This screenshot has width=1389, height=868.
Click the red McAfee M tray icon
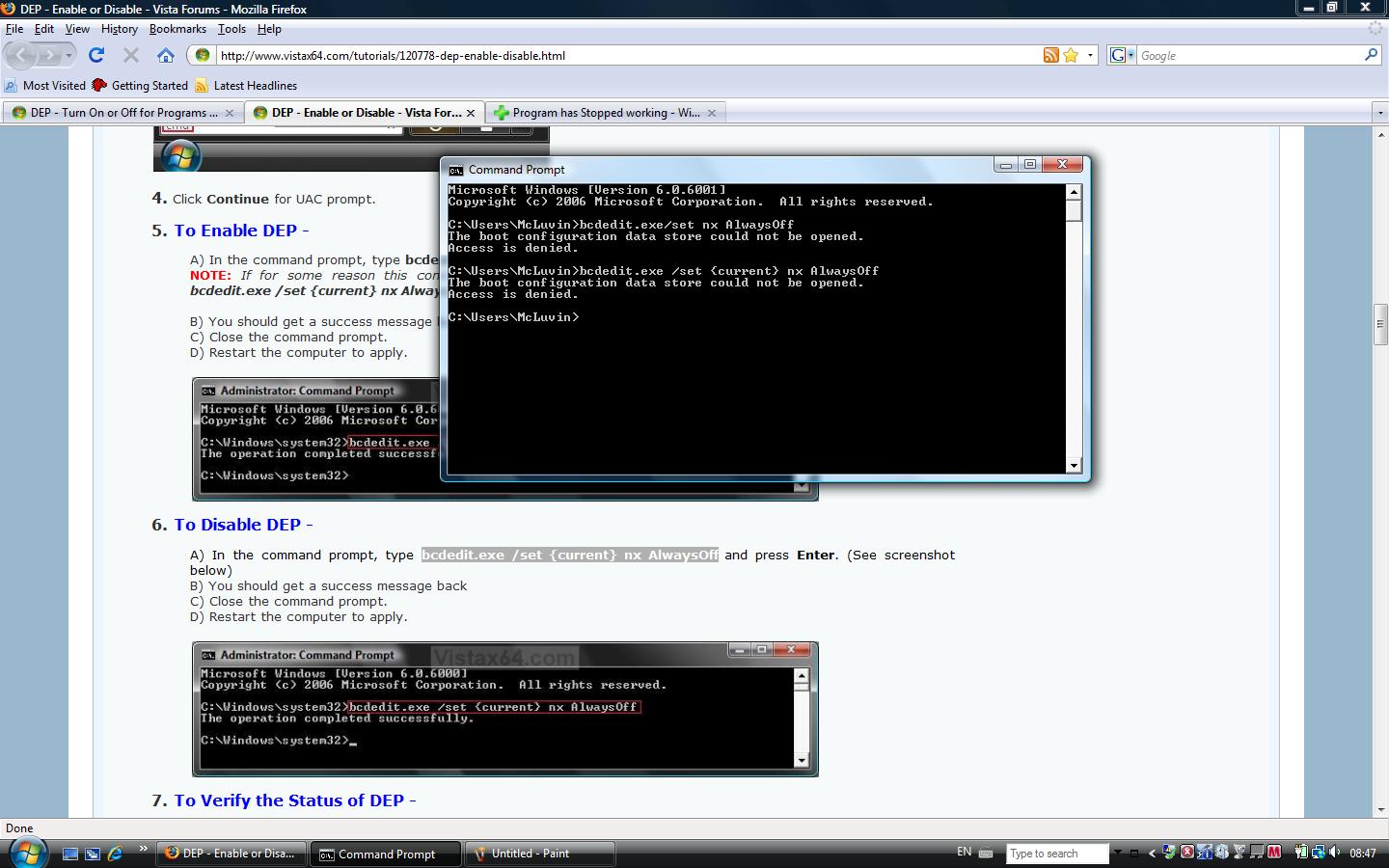coord(1274,853)
